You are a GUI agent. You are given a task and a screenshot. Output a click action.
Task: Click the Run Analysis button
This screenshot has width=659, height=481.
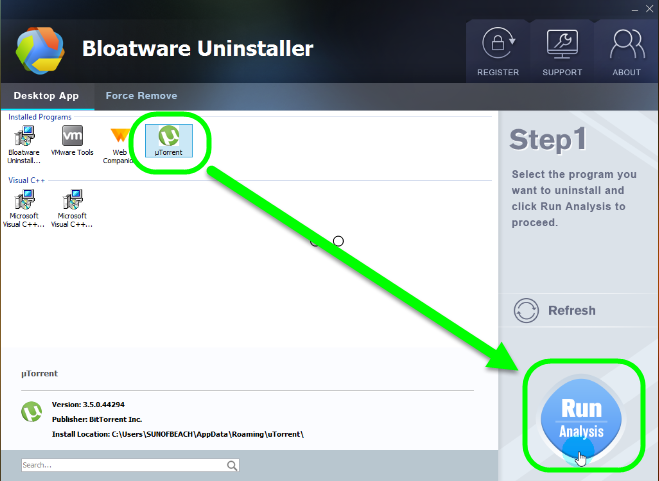point(581,420)
